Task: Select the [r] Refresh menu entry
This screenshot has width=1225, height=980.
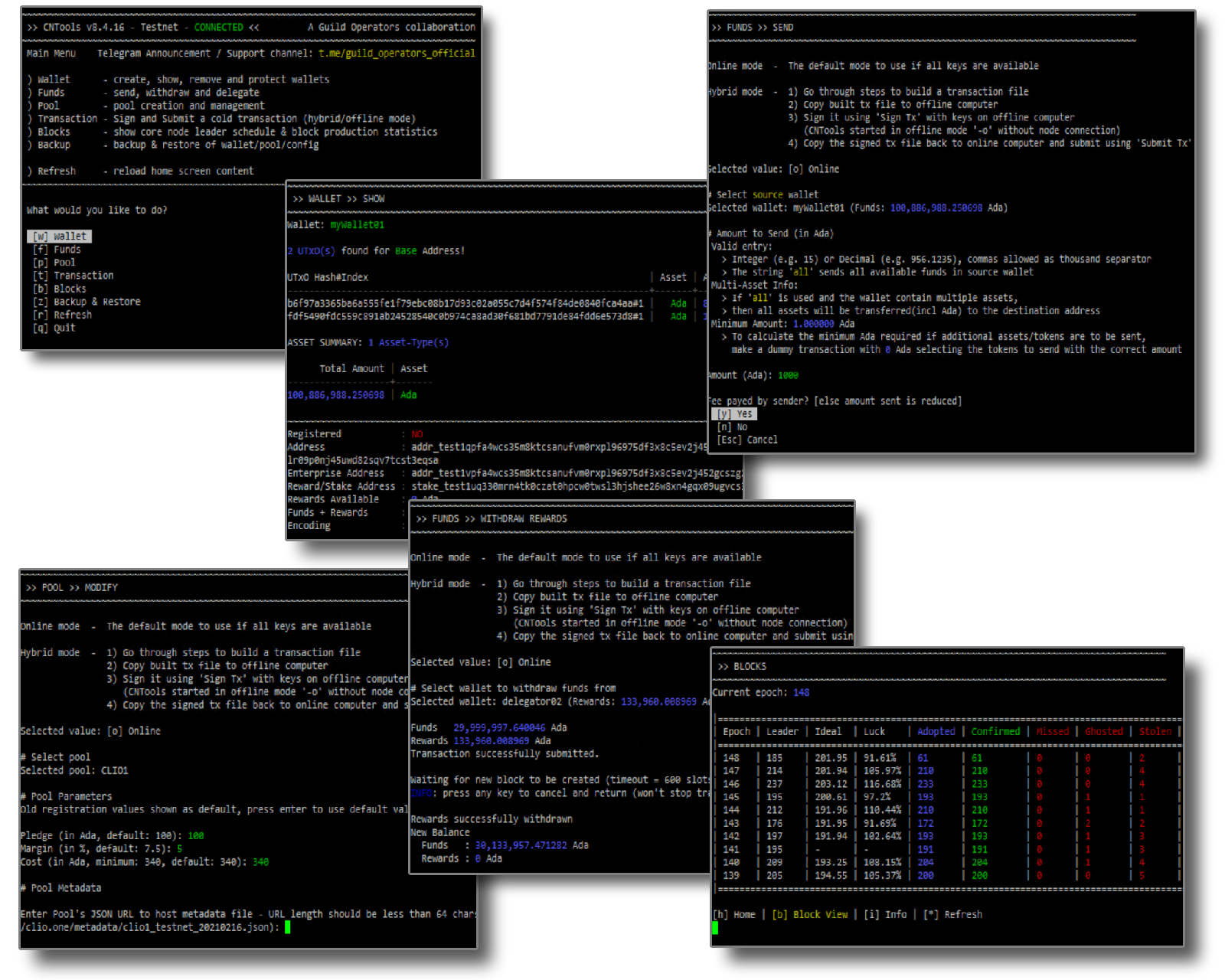Action: (63, 315)
